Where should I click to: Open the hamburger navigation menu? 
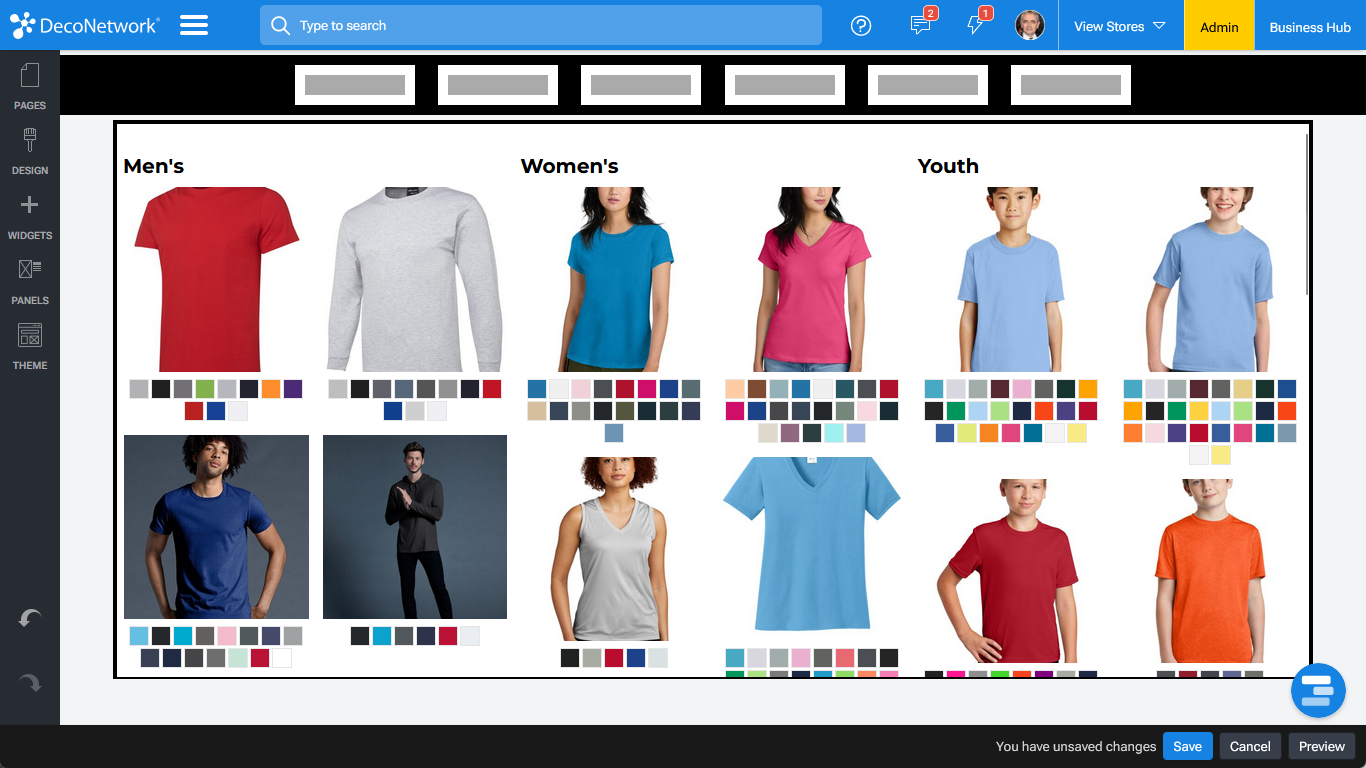coord(194,25)
